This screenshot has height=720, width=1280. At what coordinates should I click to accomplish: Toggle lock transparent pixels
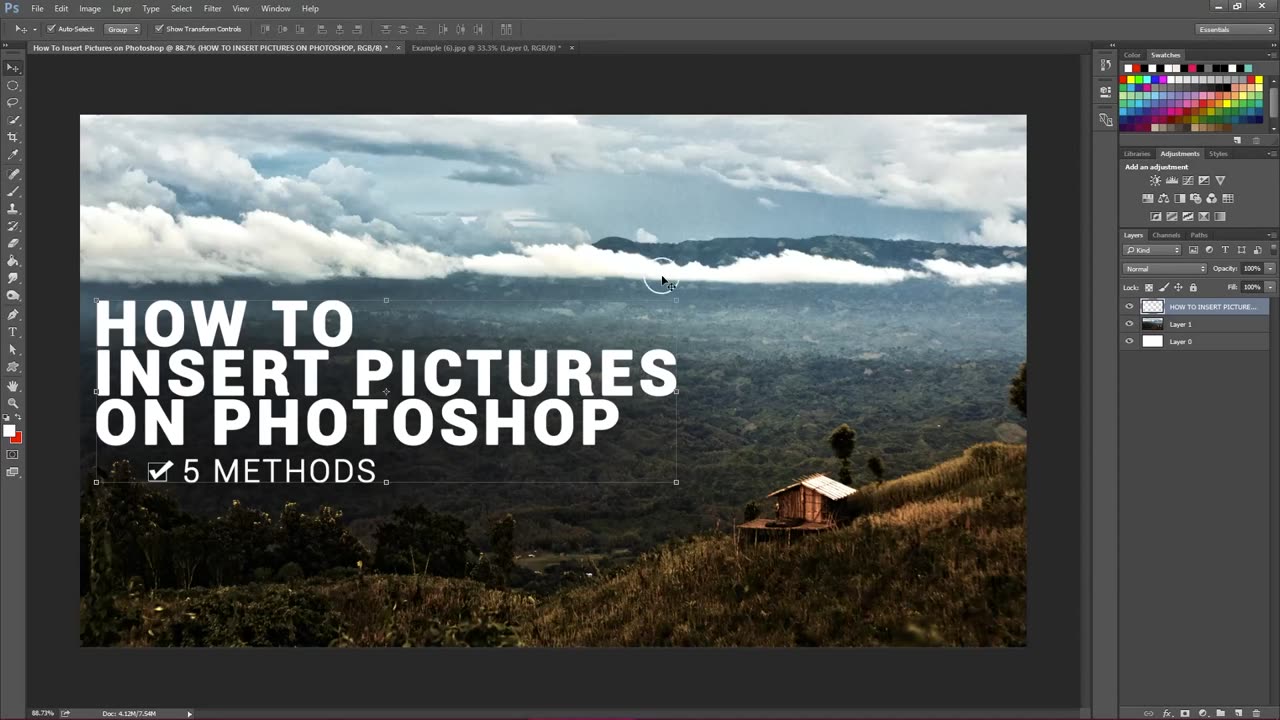point(1148,287)
